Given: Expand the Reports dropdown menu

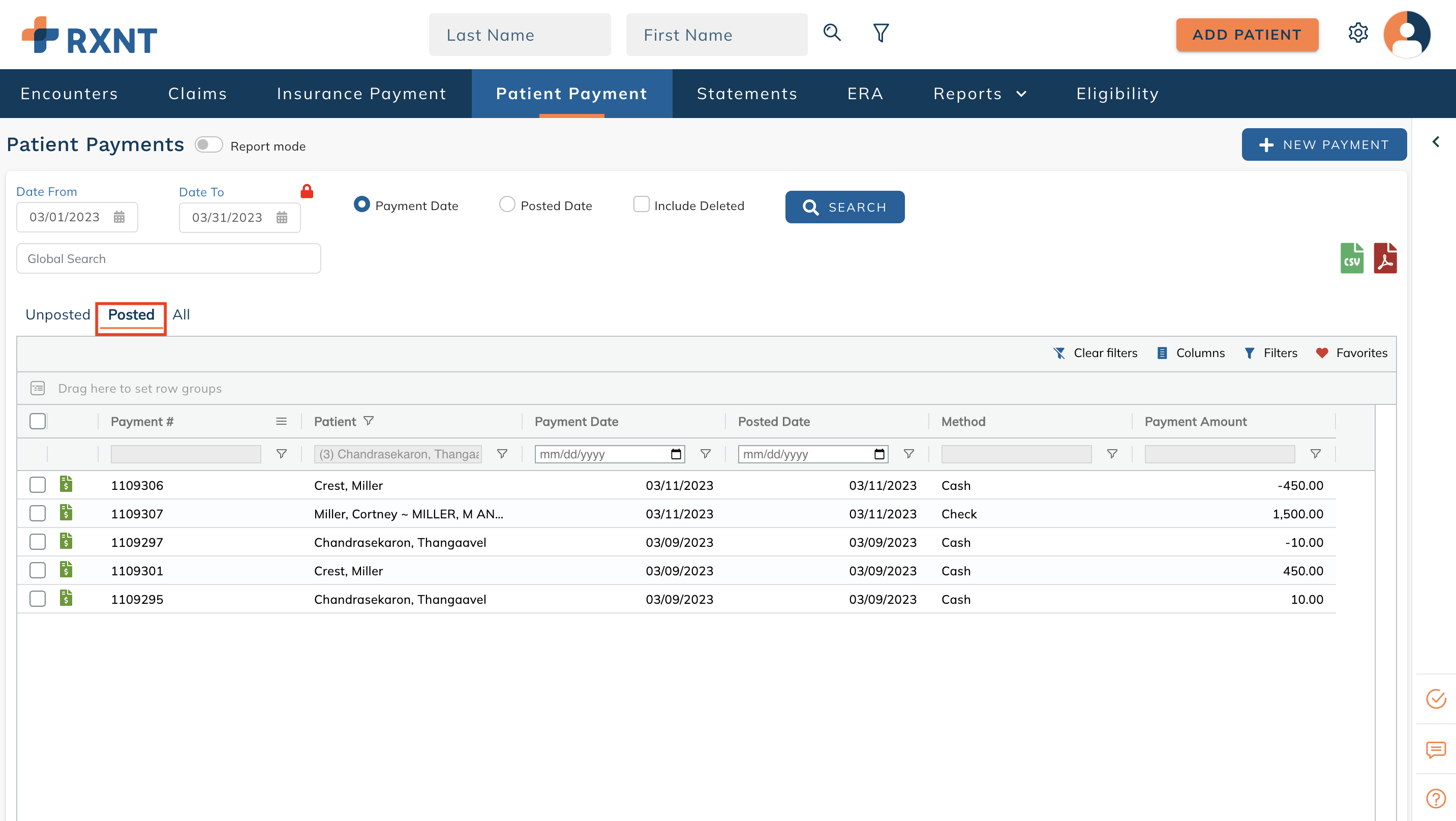Looking at the screenshot, I should click(980, 93).
